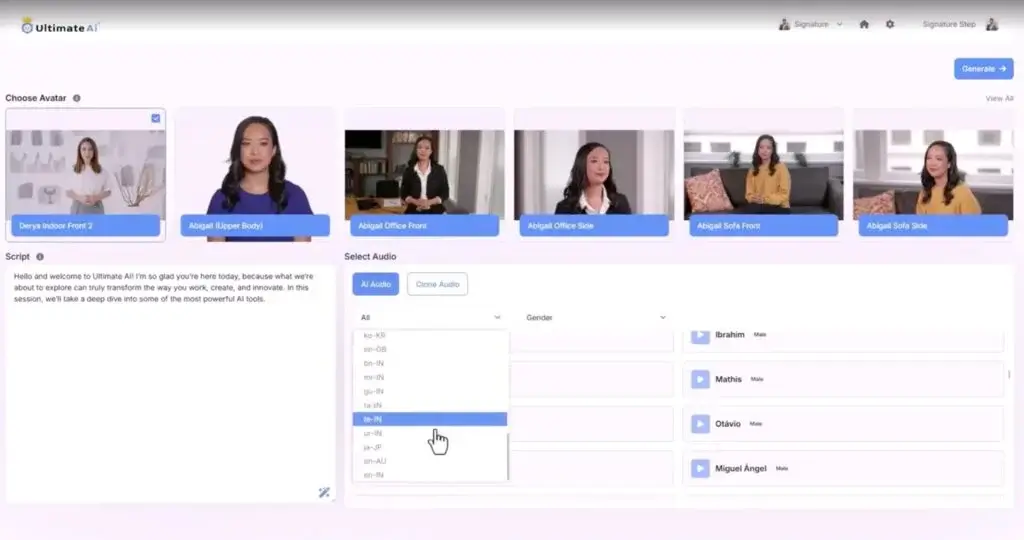Viewport: 1024px width, 540px height.
Task: Play Ibrahim voice preview
Action: coord(701,335)
